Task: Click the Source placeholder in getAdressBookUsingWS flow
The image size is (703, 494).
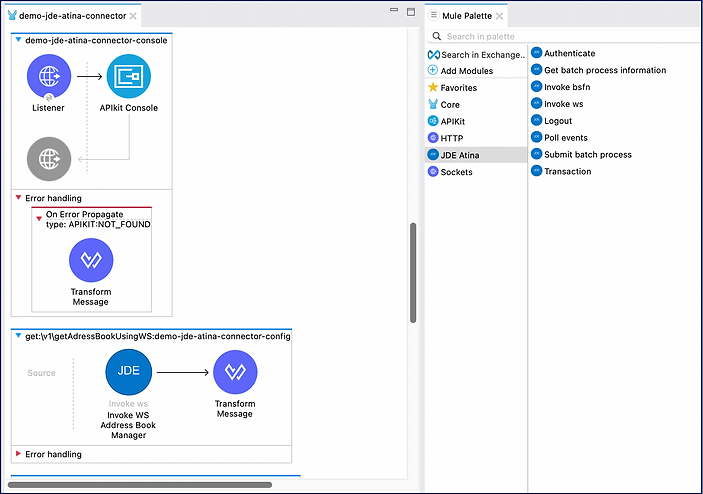Action: 41,373
